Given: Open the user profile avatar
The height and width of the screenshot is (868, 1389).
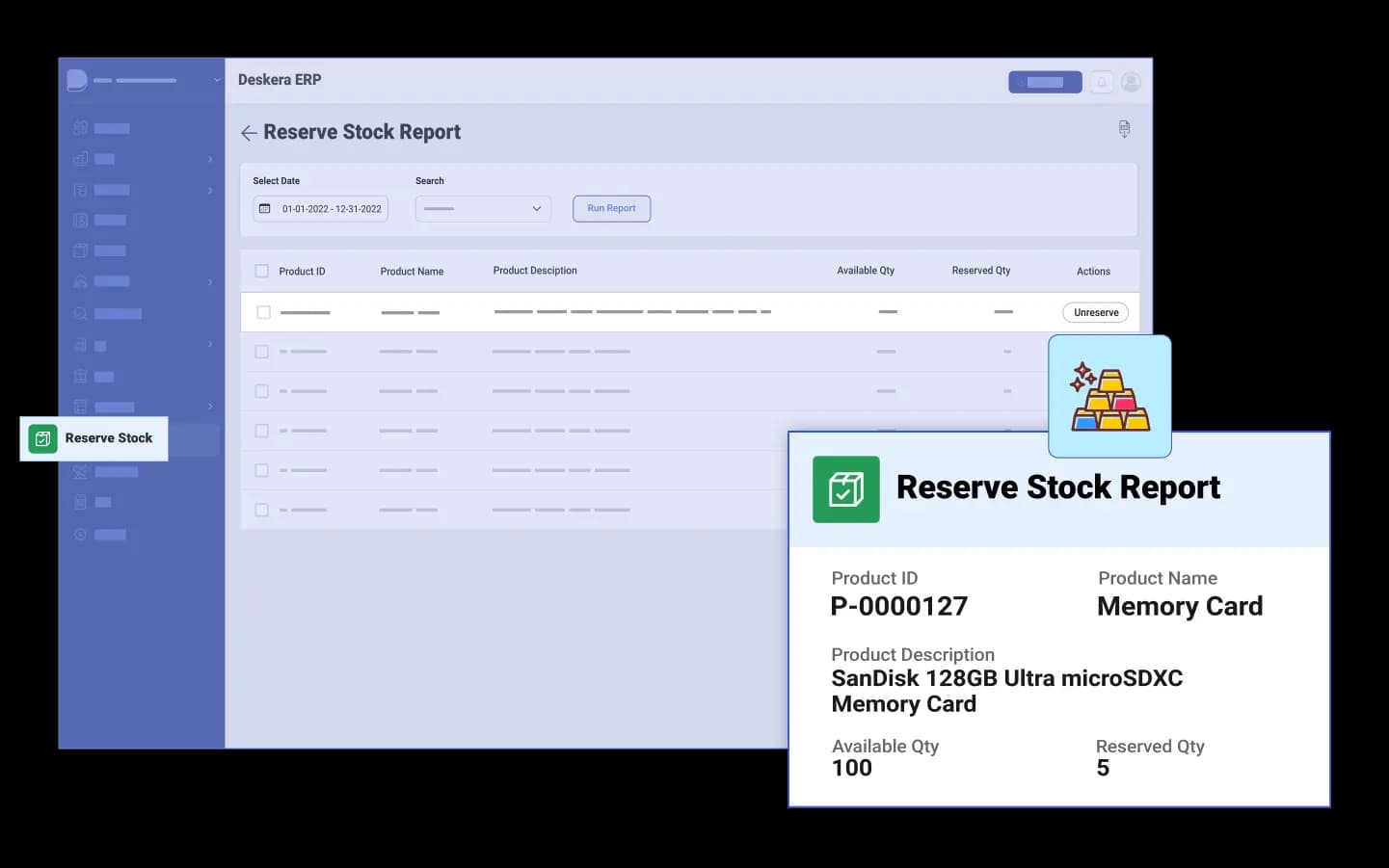Looking at the screenshot, I should pyautogui.click(x=1131, y=83).
